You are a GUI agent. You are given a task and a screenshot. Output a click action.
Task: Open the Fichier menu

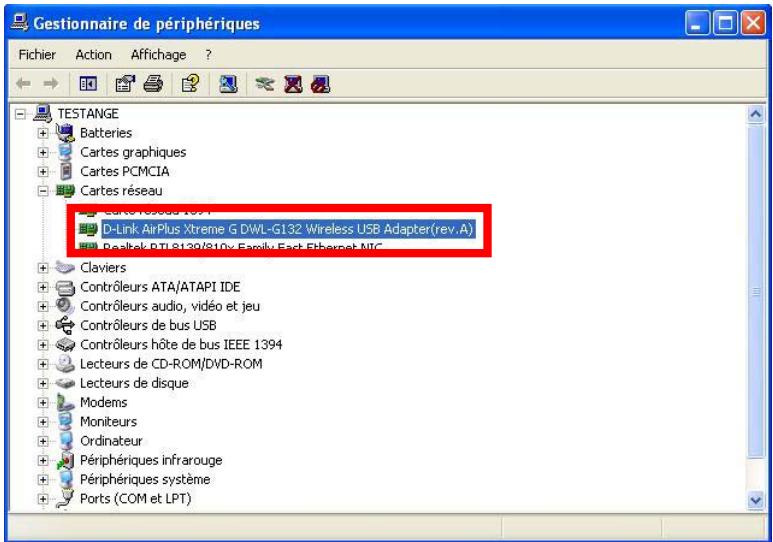coord(37,54)
